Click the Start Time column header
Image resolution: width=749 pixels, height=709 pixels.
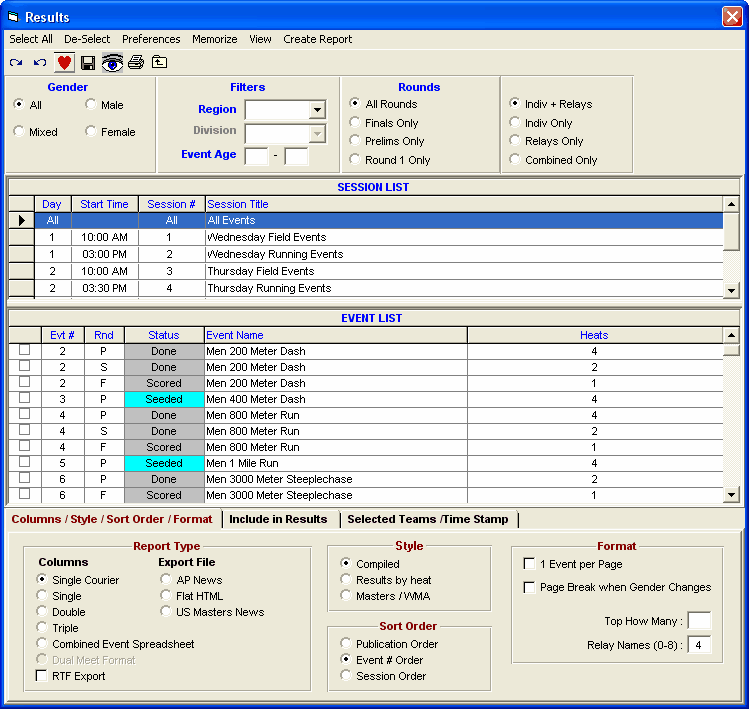click(x=105, y=204)
